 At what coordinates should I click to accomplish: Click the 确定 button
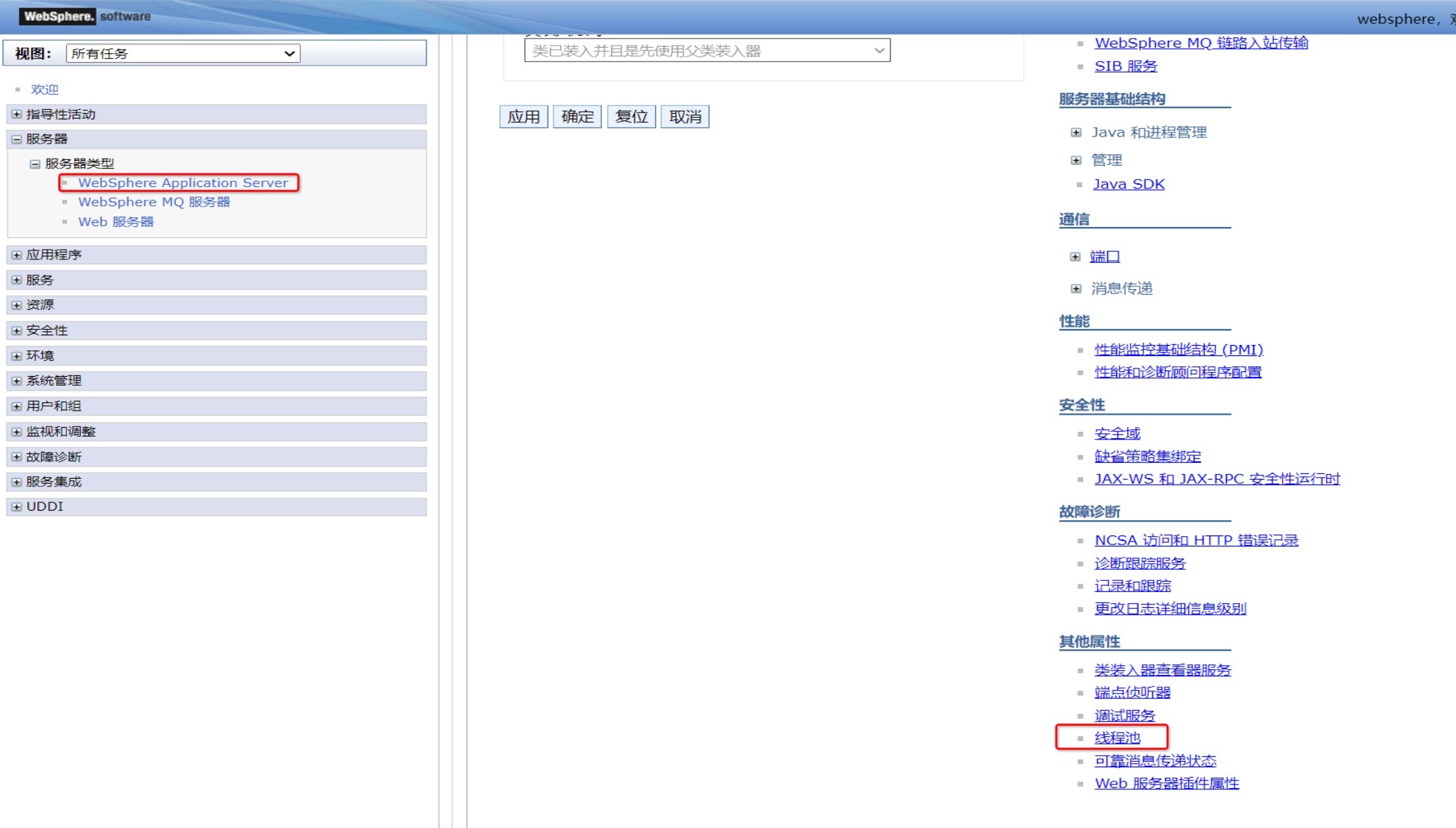click(577, 117)
